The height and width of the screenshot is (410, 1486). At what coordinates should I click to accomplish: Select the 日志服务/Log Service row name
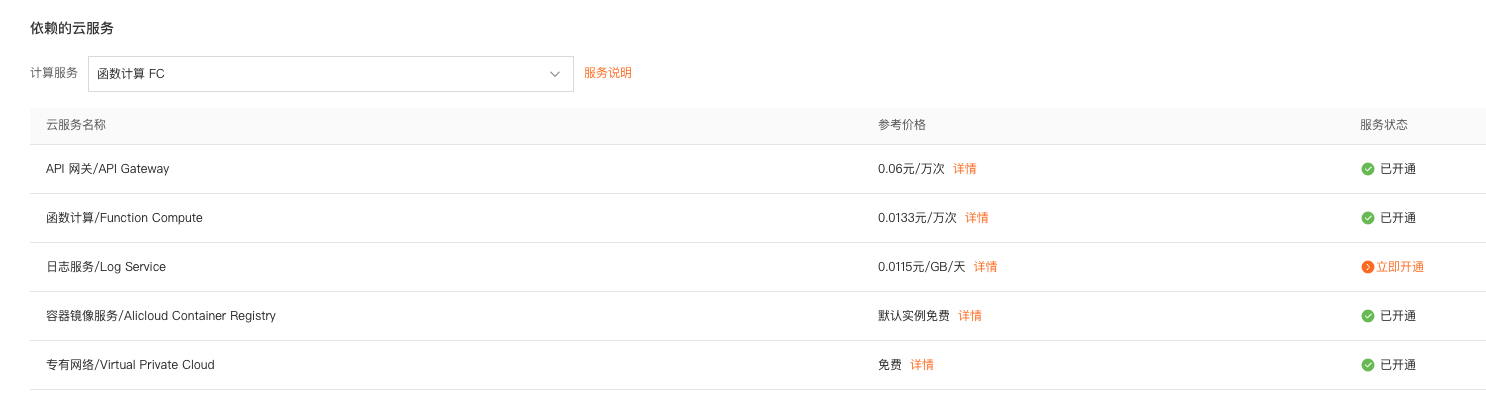(106, 267)
